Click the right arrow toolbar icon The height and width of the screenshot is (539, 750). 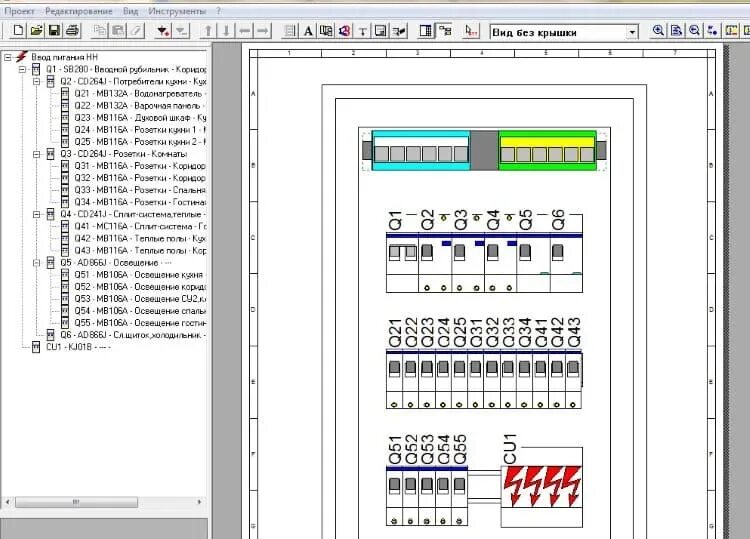tap(263, 32)
